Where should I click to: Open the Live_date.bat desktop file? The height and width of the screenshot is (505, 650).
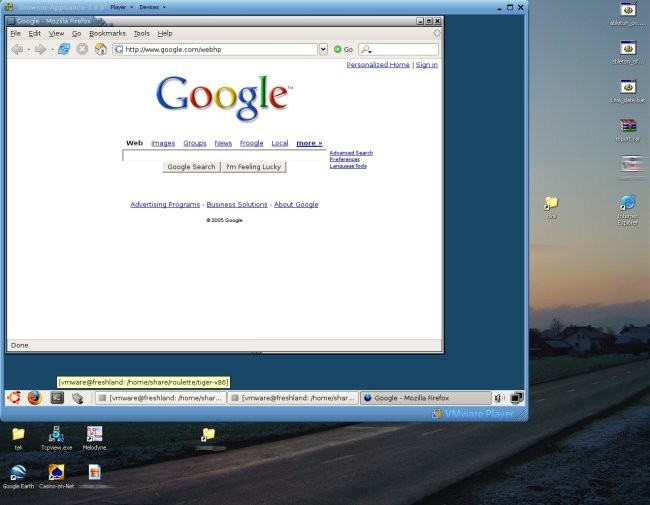pos(628,91)
